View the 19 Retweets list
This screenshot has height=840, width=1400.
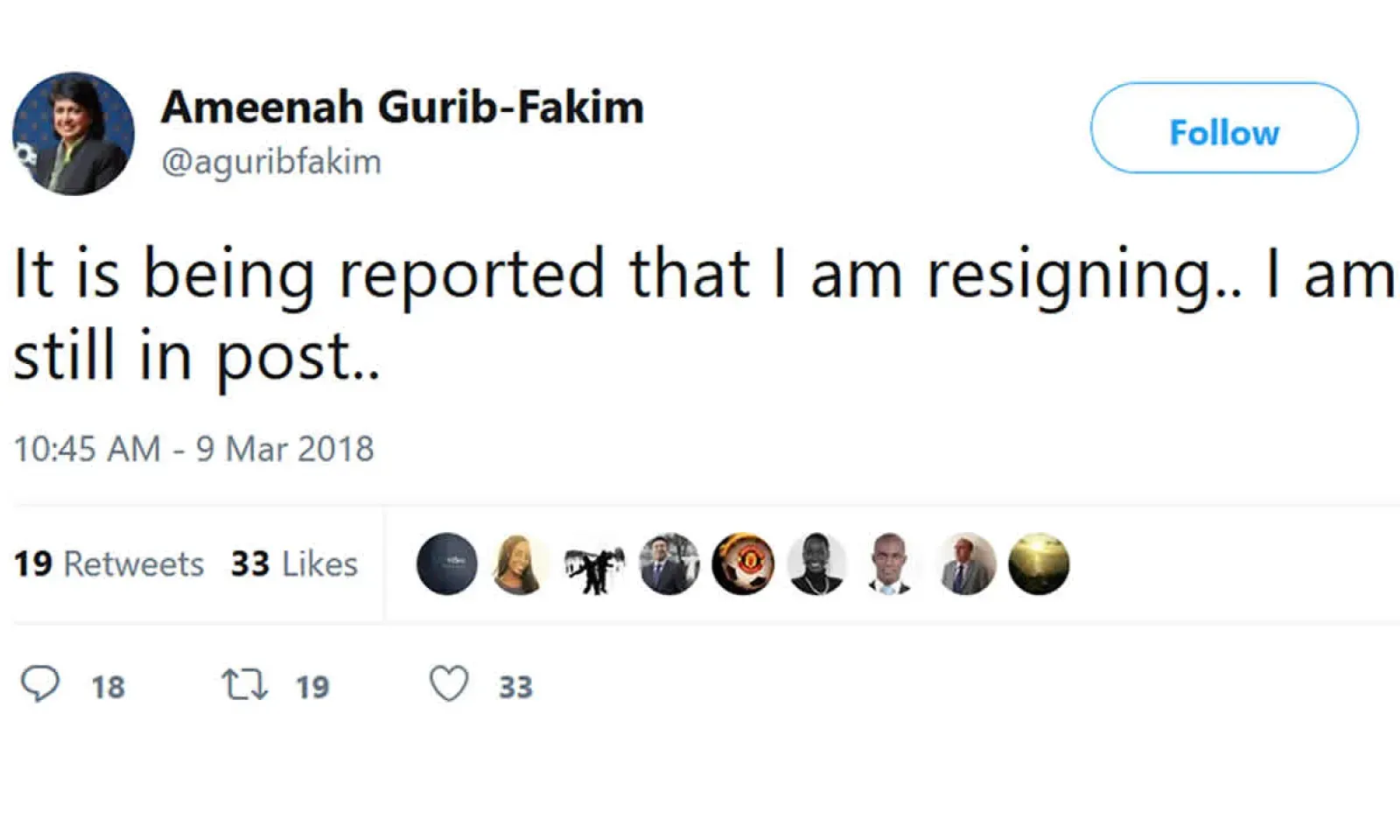click(108, 564)
